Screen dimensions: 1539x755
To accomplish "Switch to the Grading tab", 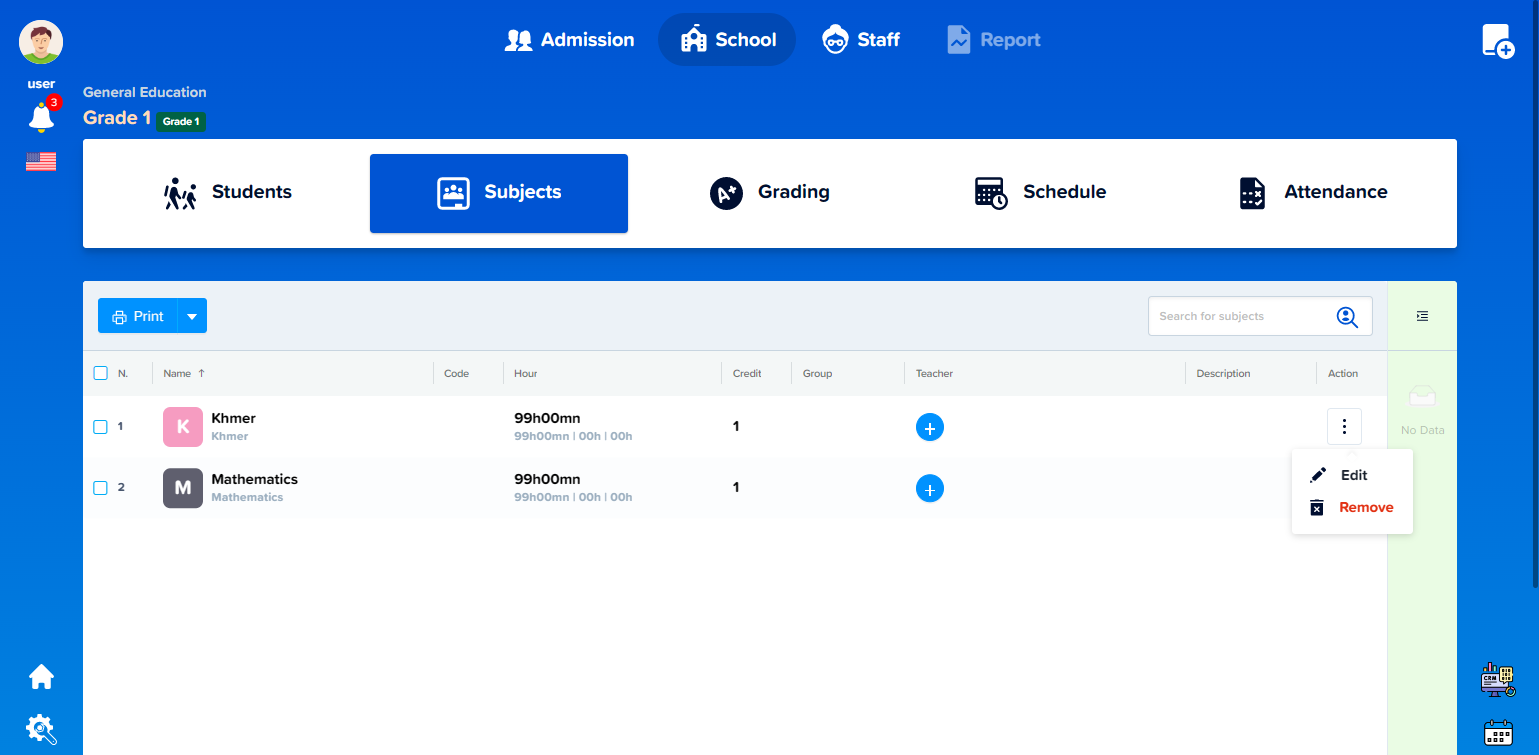I will click(770, 192).
